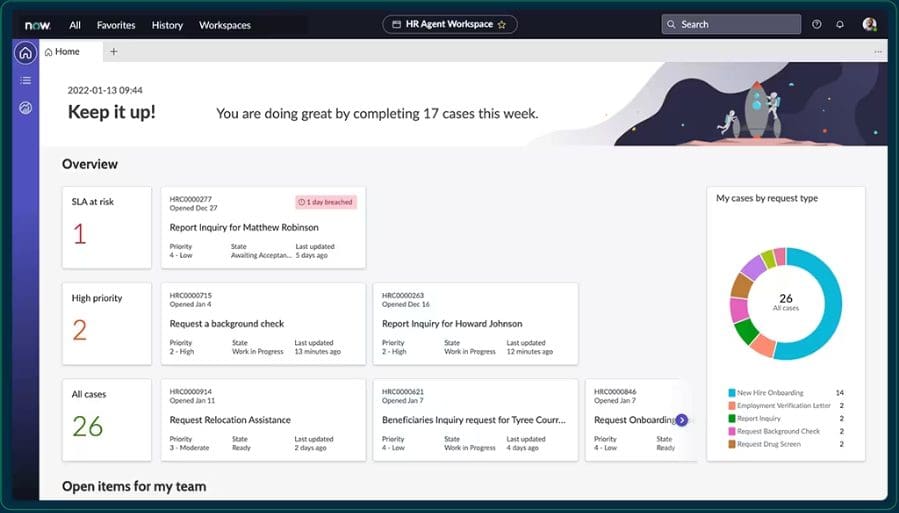Open the three-dot tab overflow menu
Image resolution: width=899 pixels, height=513 pixels.
(878, 52)
